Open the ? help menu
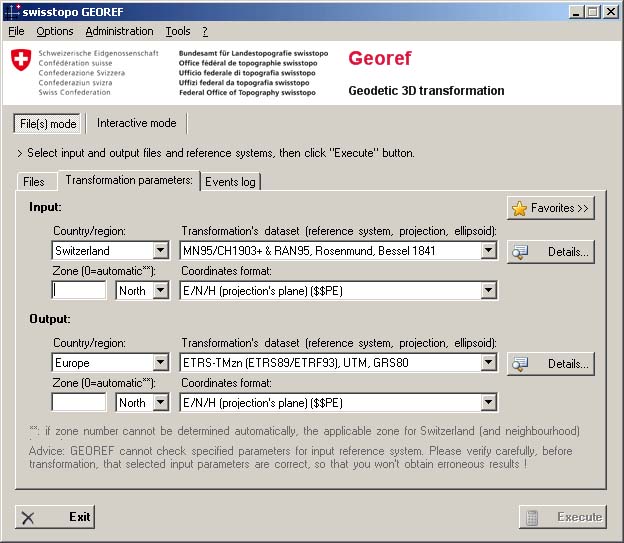Image resolution: width=624 pixels, height=543 pixels. tap(205, 31)
